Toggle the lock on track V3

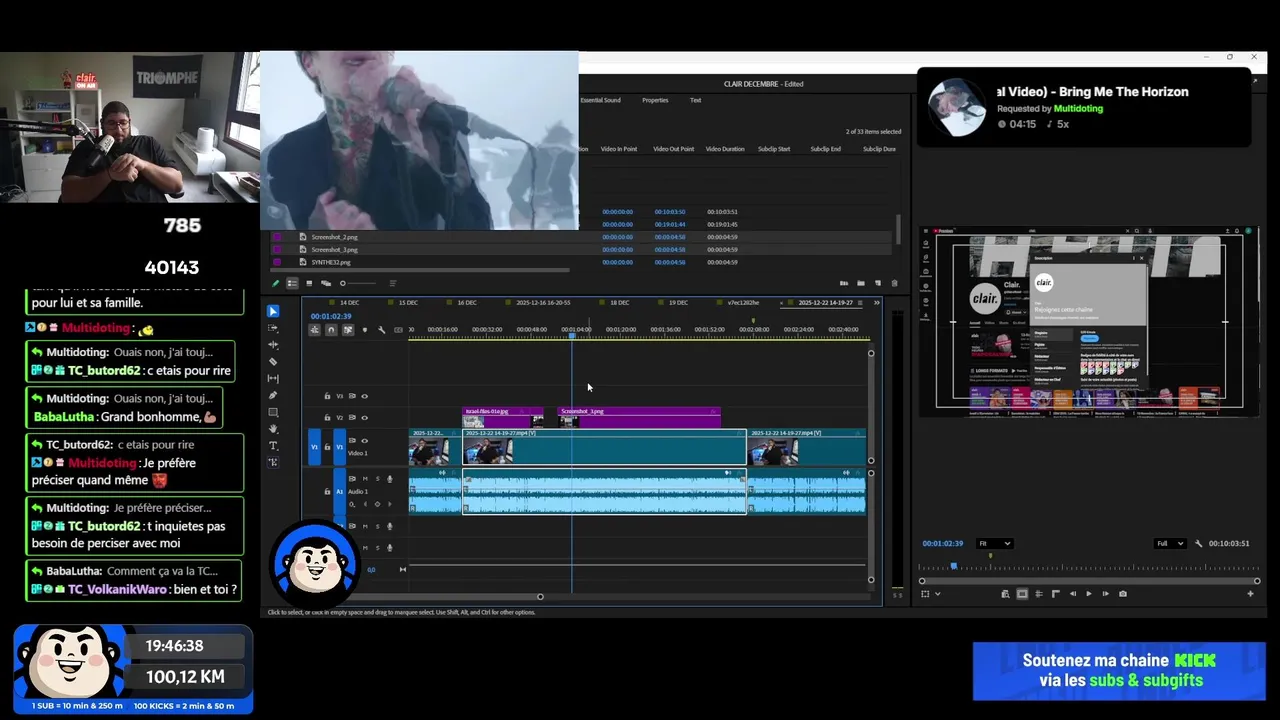tap(327, 396)
